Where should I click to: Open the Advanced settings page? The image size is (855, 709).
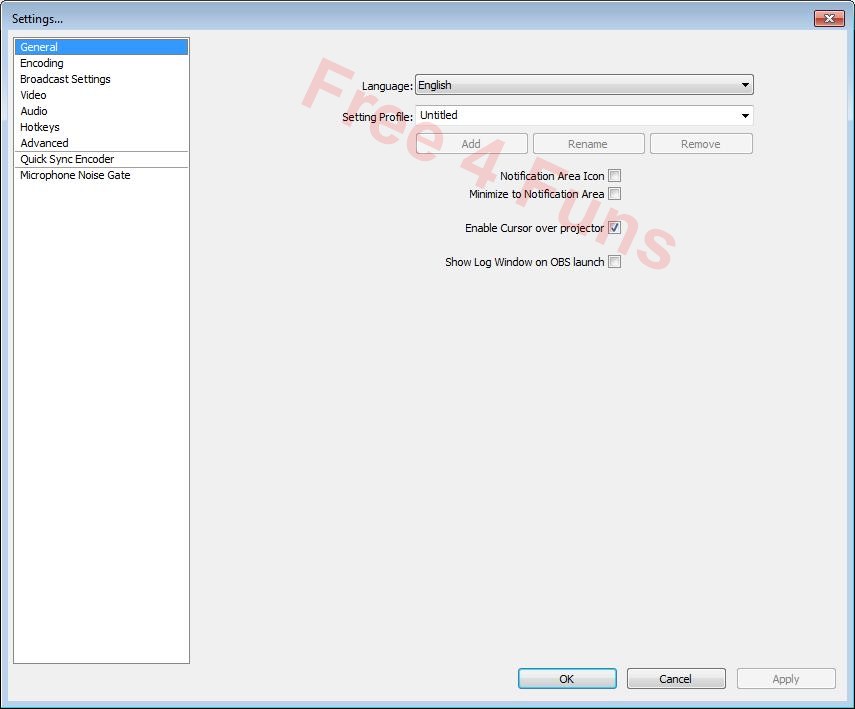point(44,143)
